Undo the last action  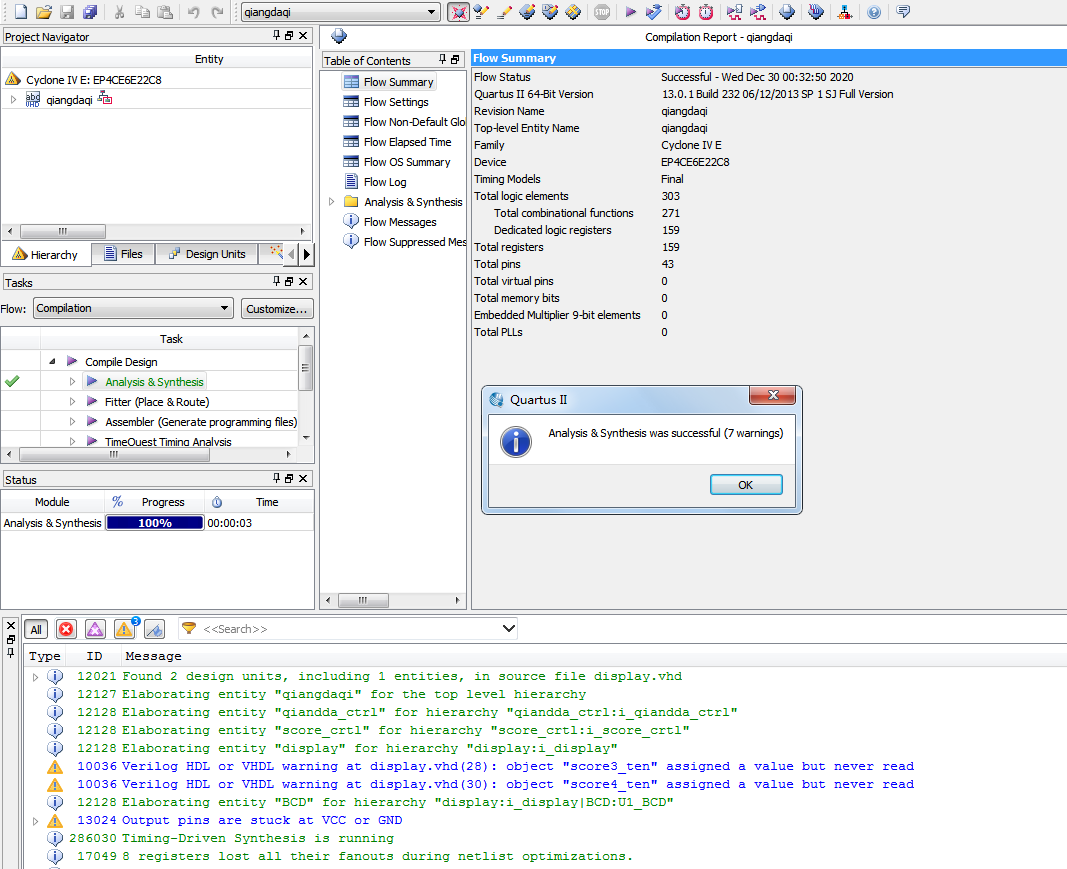tap(194, 12)
